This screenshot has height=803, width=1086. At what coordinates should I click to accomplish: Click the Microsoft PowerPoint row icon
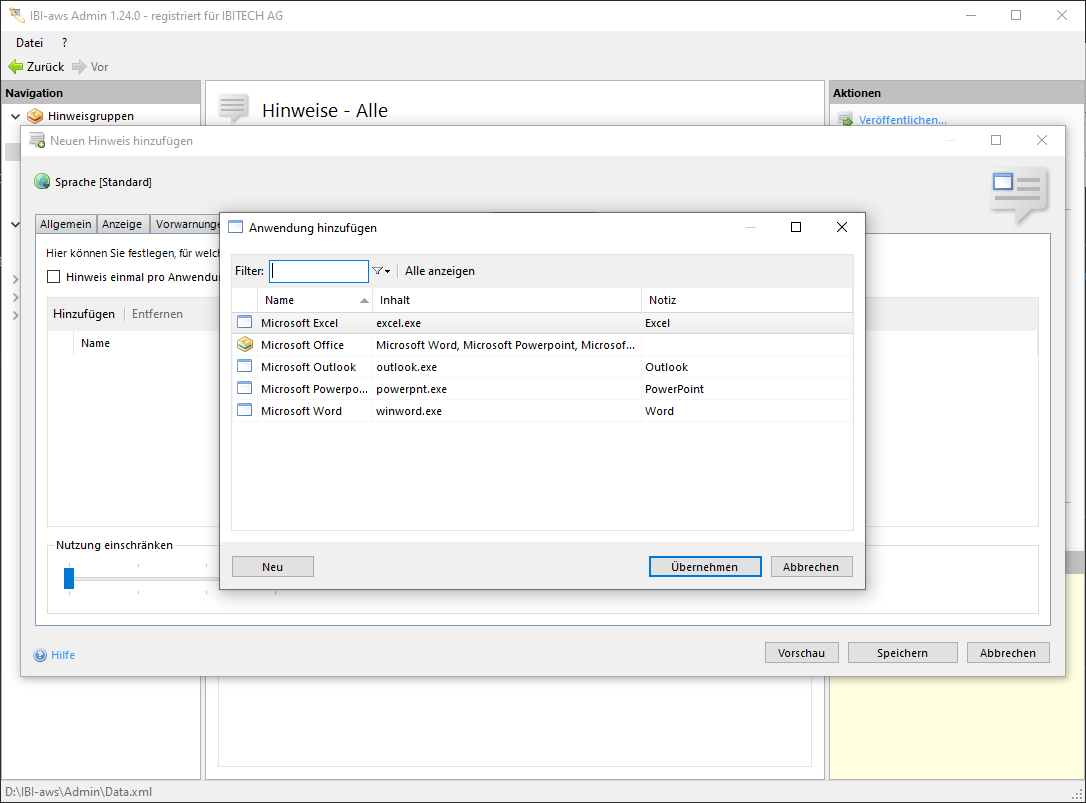tap(245, 389)
